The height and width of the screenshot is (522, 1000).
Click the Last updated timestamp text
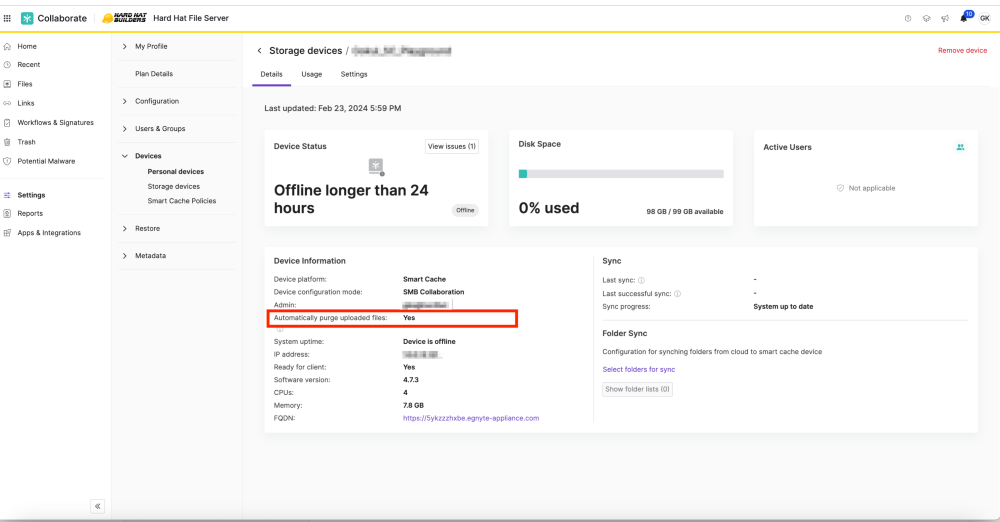pyautogui.click(x=333, y=108)
